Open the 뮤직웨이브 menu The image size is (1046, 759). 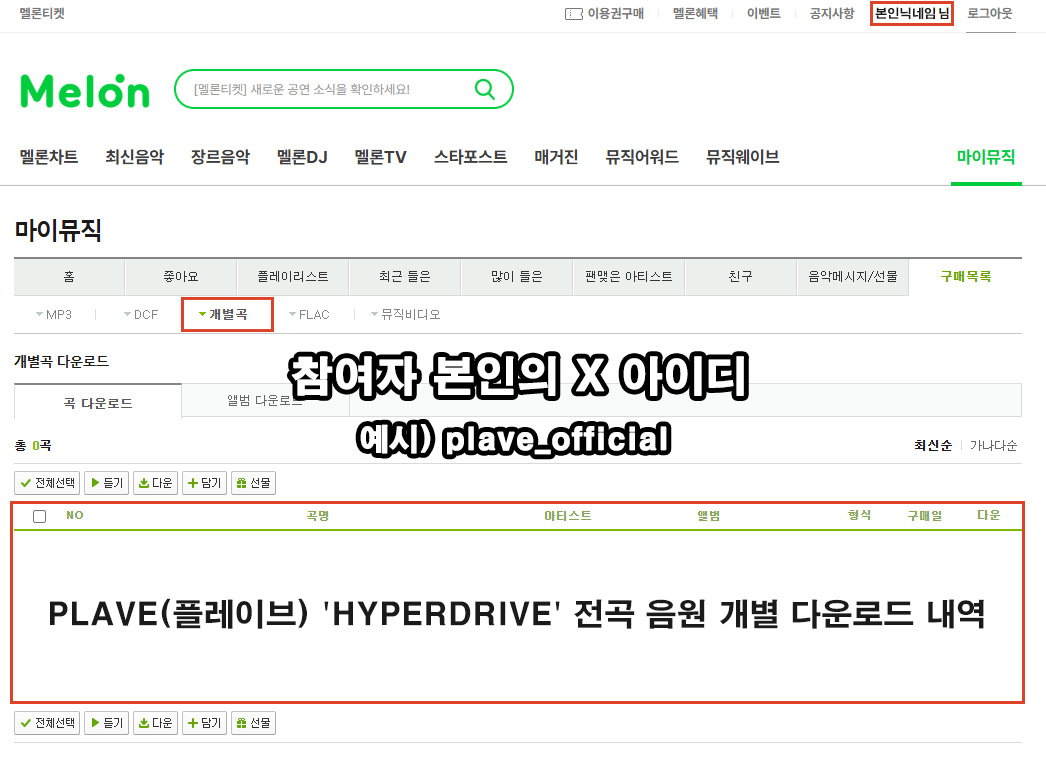click(x=742, y=157)
